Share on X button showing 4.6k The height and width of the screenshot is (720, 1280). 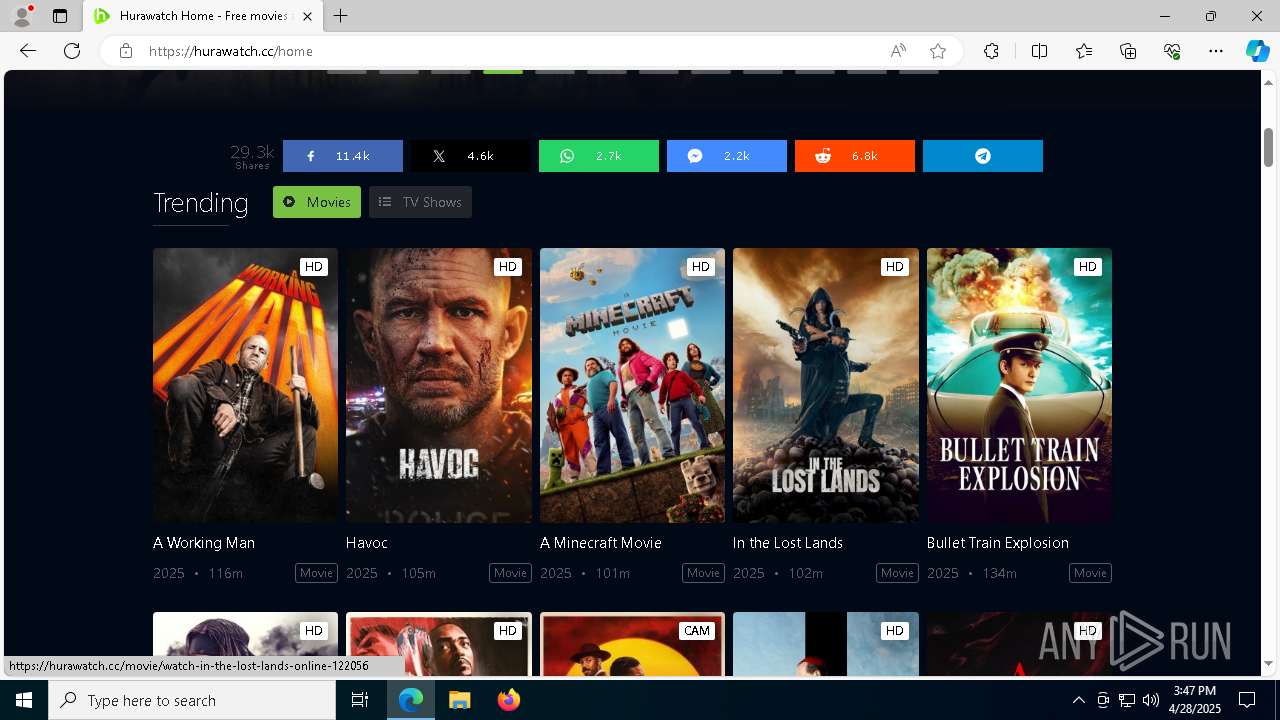471,156
